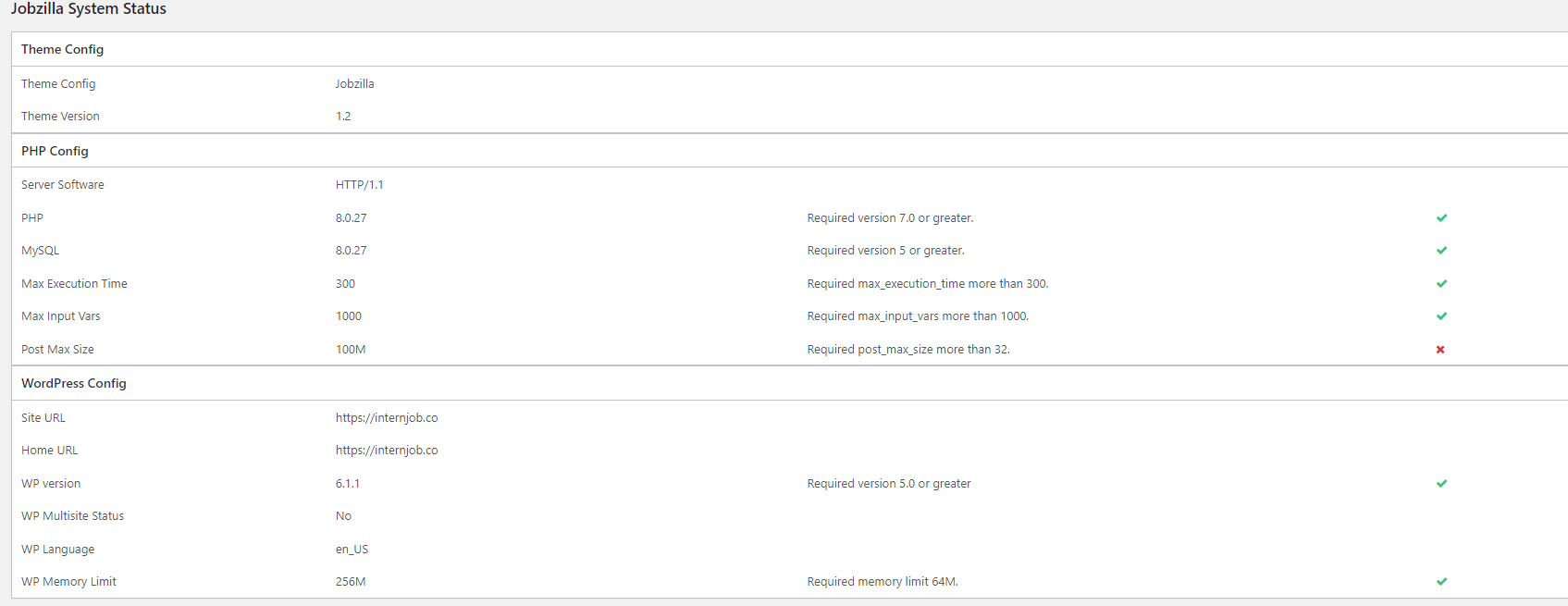Viewport: 1568px width, 606px height.
Task: Click the WP Memory Limit label
Action: click(x=68, y=582)
